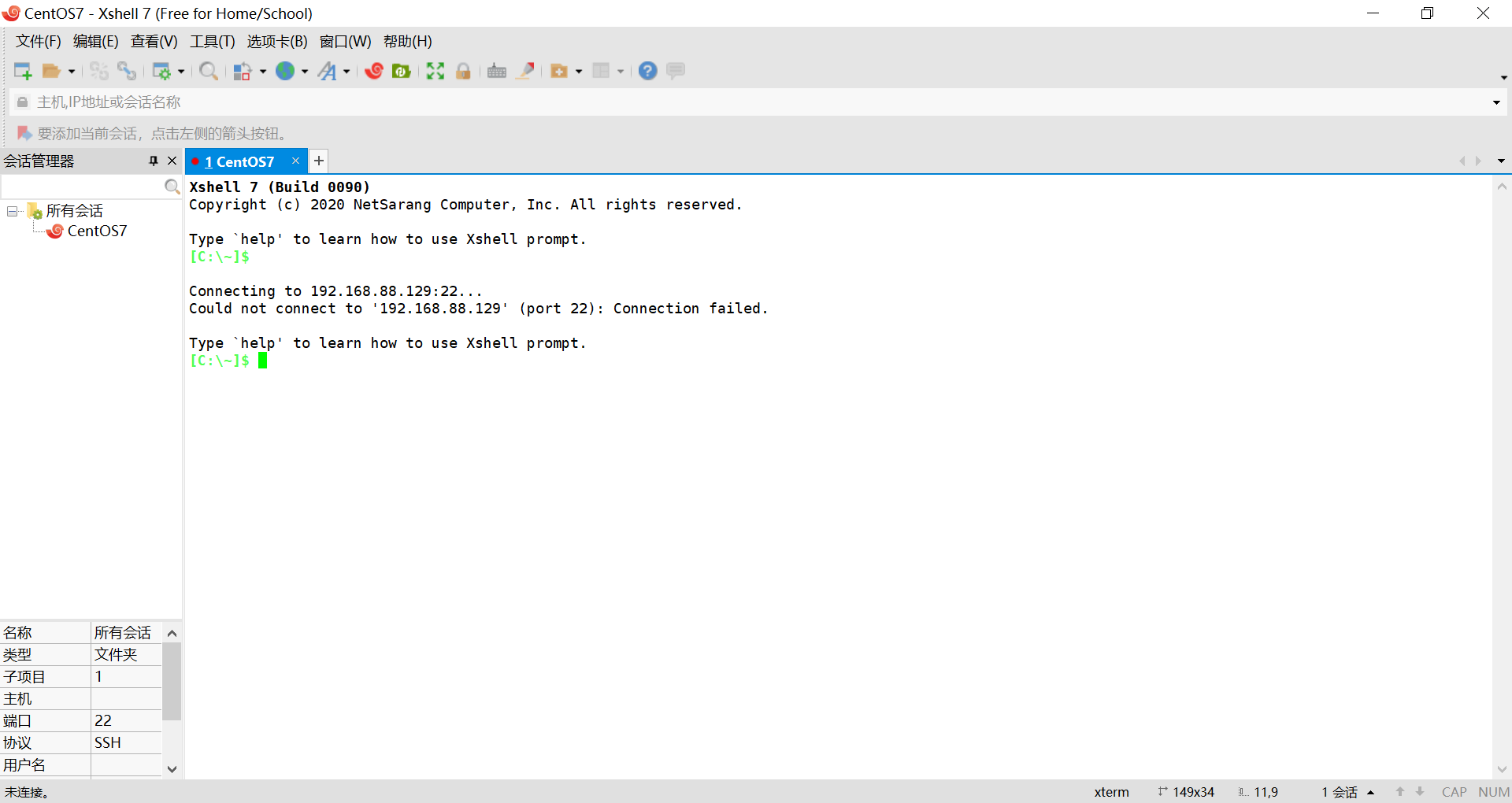
Task: Click the New Session toolbar icon
Action: tap(23, 71)
